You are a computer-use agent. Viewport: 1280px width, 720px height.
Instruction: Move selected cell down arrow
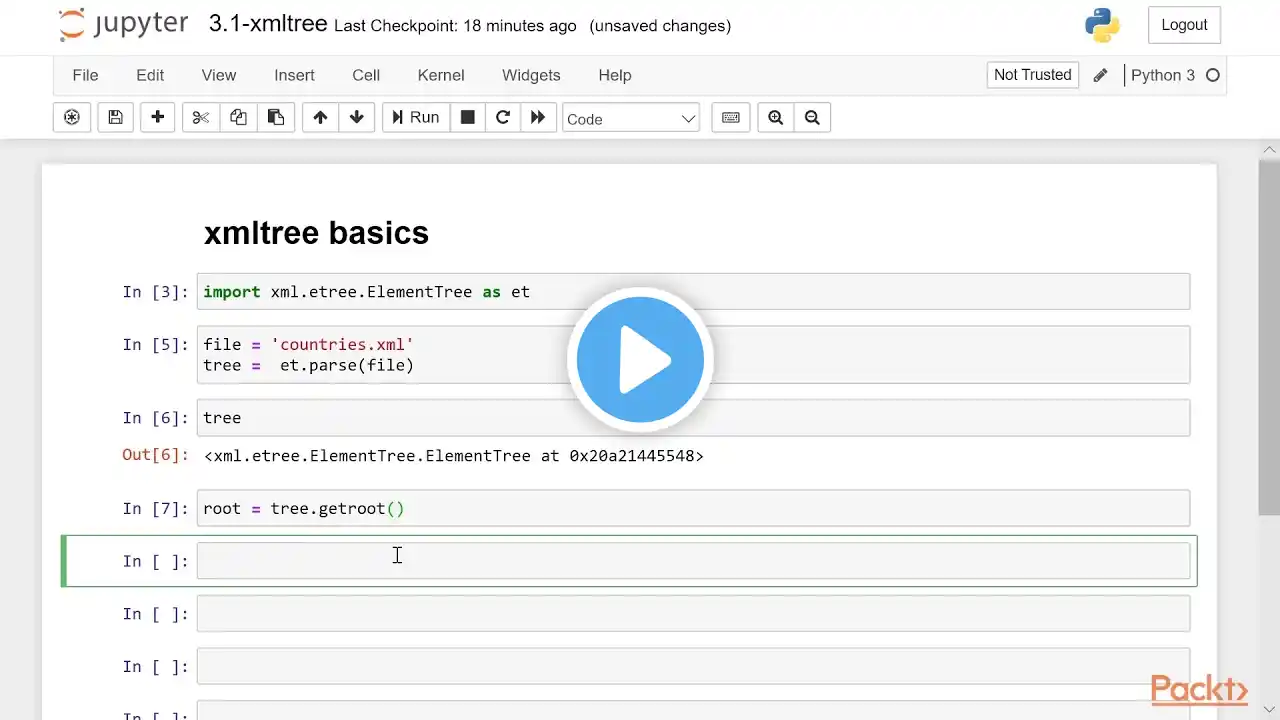click(357, 118)
